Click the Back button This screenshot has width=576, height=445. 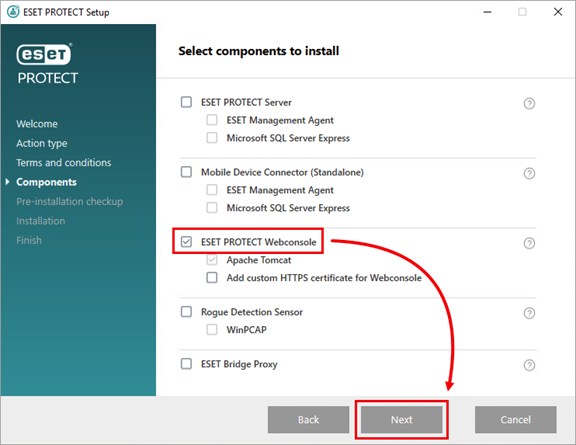(x=308, y=420)
